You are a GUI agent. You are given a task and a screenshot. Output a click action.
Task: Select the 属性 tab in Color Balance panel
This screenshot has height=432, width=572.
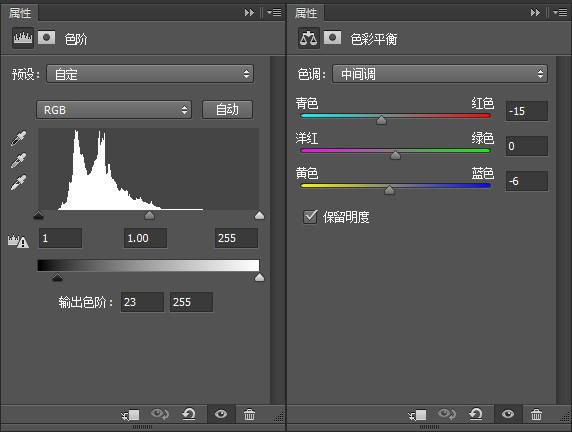[x=306, y=14]
